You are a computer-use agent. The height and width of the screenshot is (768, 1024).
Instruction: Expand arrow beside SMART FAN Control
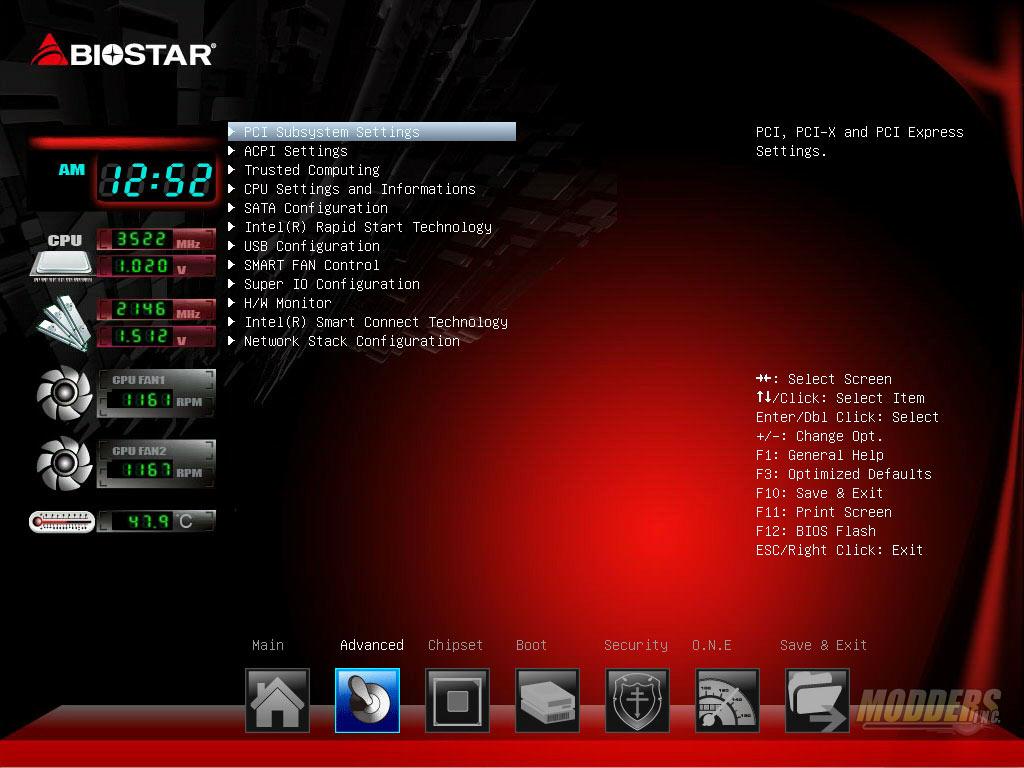coord(231,264)
